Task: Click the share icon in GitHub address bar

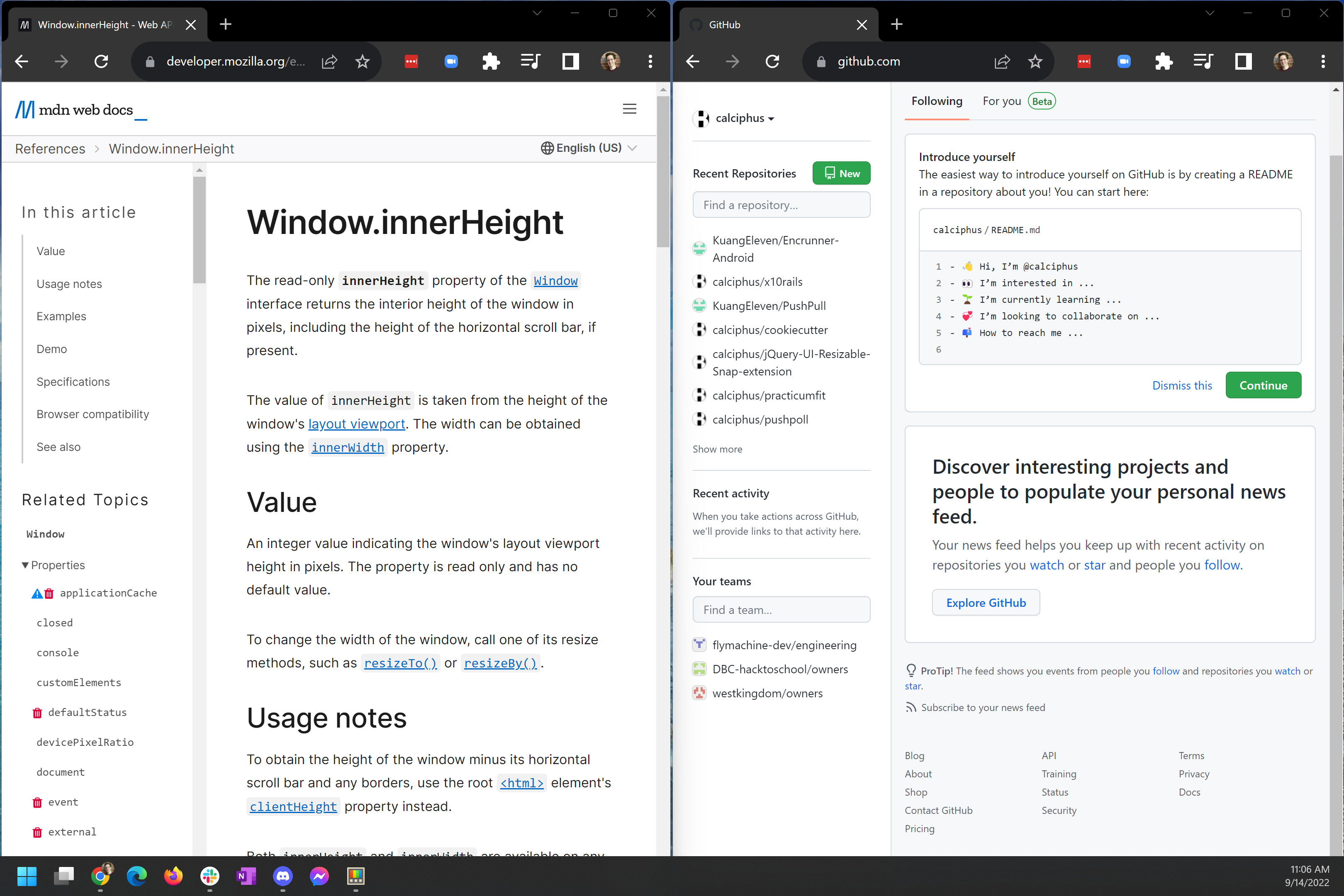Action: [x=1002, y=62]
